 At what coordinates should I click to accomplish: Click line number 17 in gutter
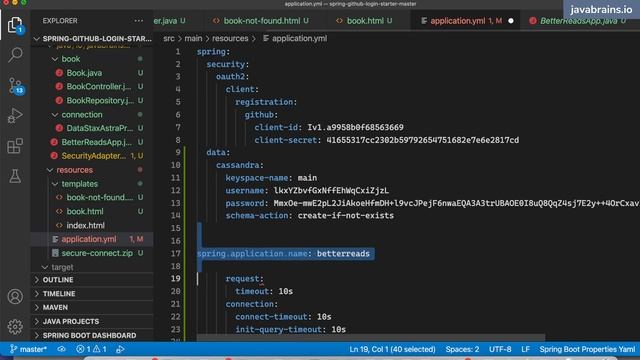click(176, 254)
